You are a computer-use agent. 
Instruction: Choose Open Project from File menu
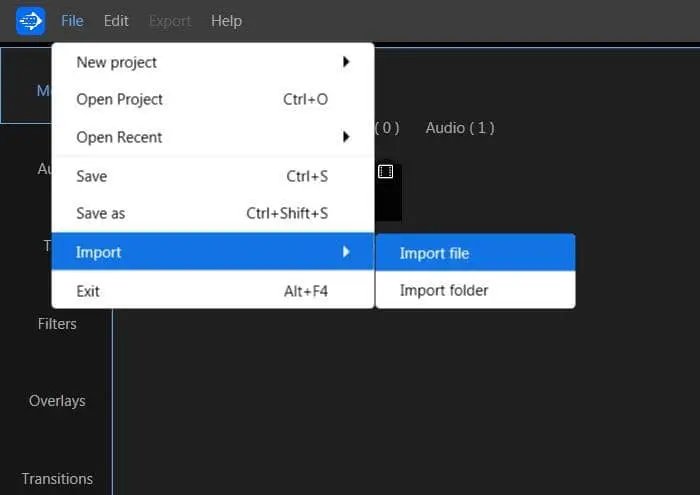(120, 99)
